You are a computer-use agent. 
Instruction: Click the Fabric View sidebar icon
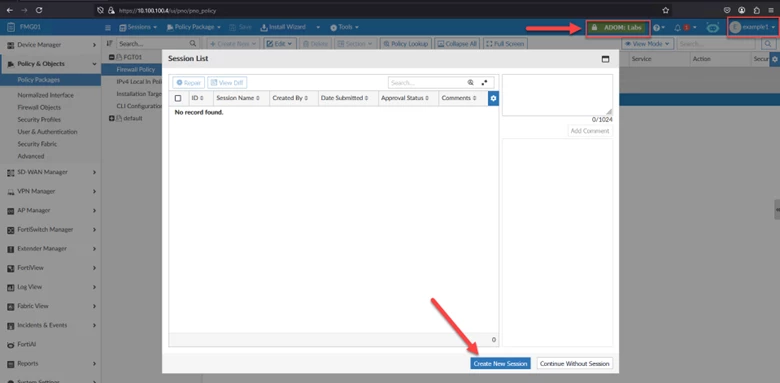tap(10, 306)
